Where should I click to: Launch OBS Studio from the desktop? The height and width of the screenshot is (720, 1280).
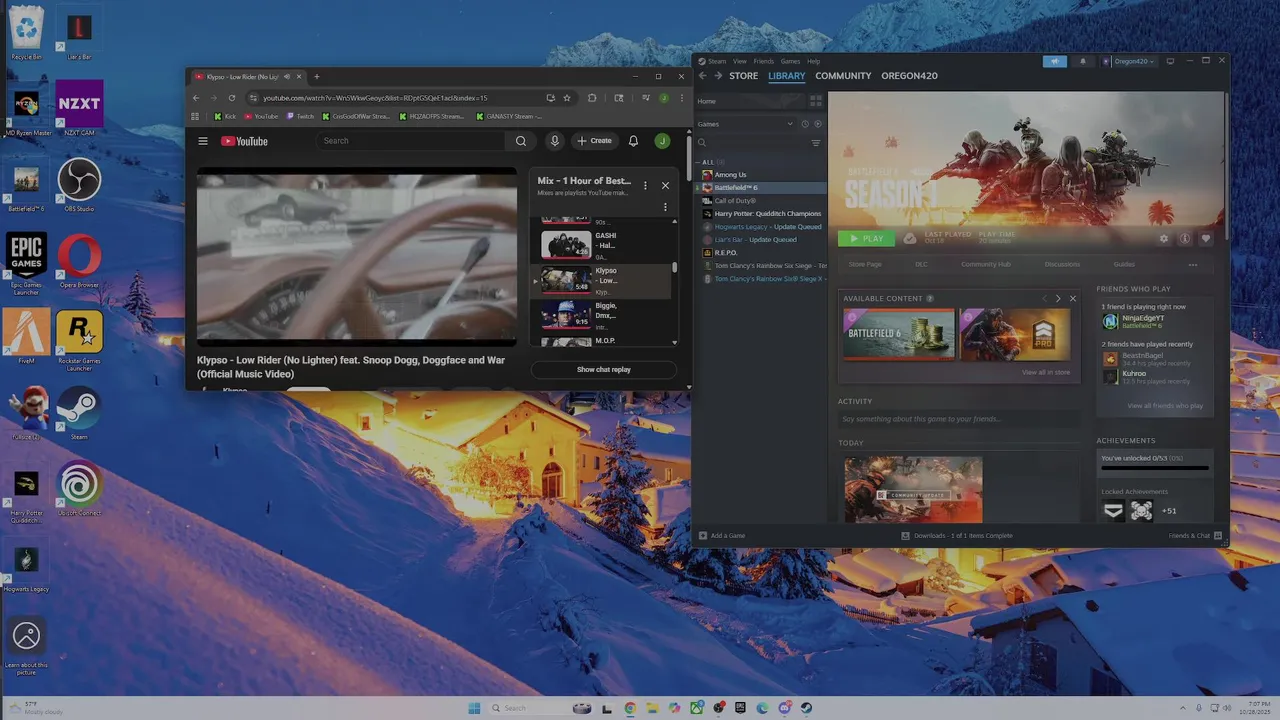79,183
